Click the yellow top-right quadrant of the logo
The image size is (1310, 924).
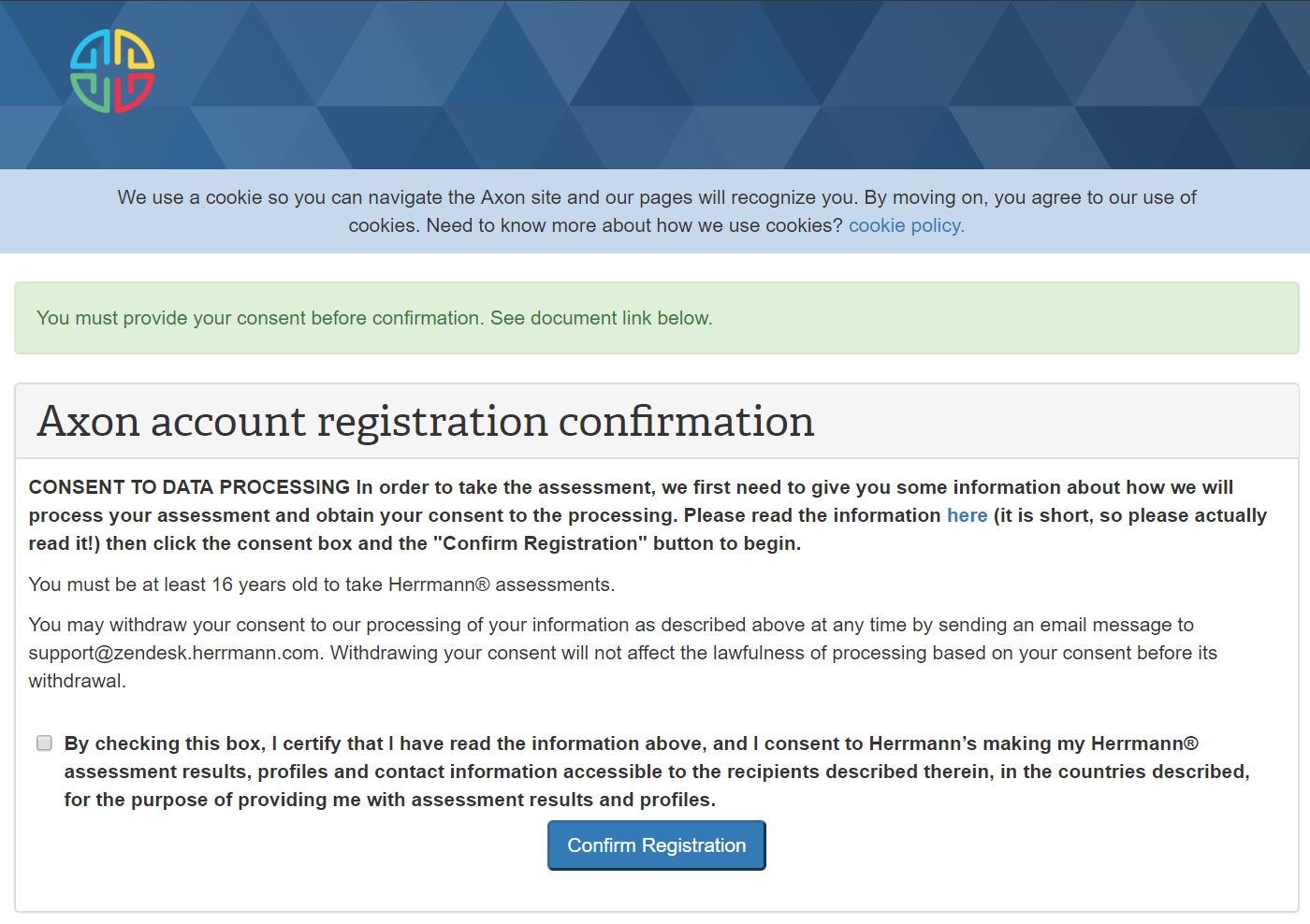(x=136, y=50)
